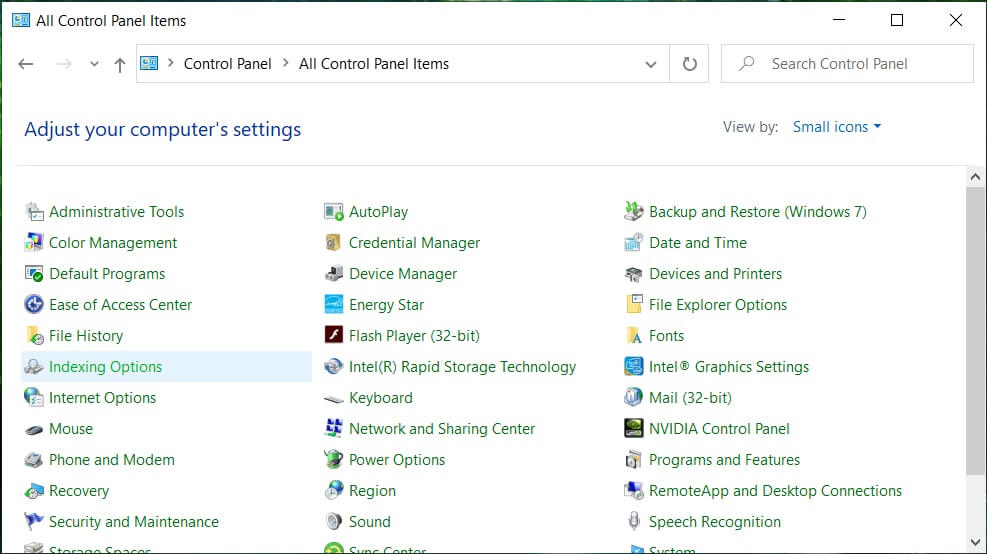Click the Speech Recognition microphone icon

pyautogui.click(x=633, y=521)
